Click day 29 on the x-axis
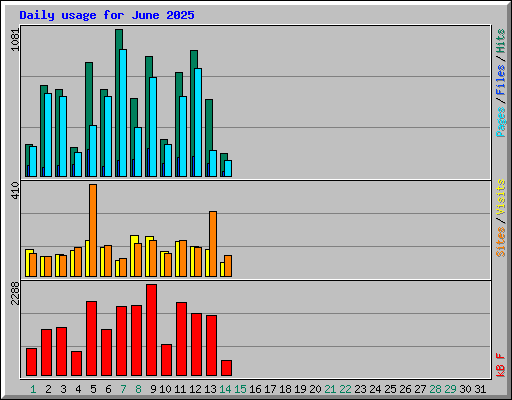Image resolution: width=512 pixels, height=400 pixels. pos(450,389)
